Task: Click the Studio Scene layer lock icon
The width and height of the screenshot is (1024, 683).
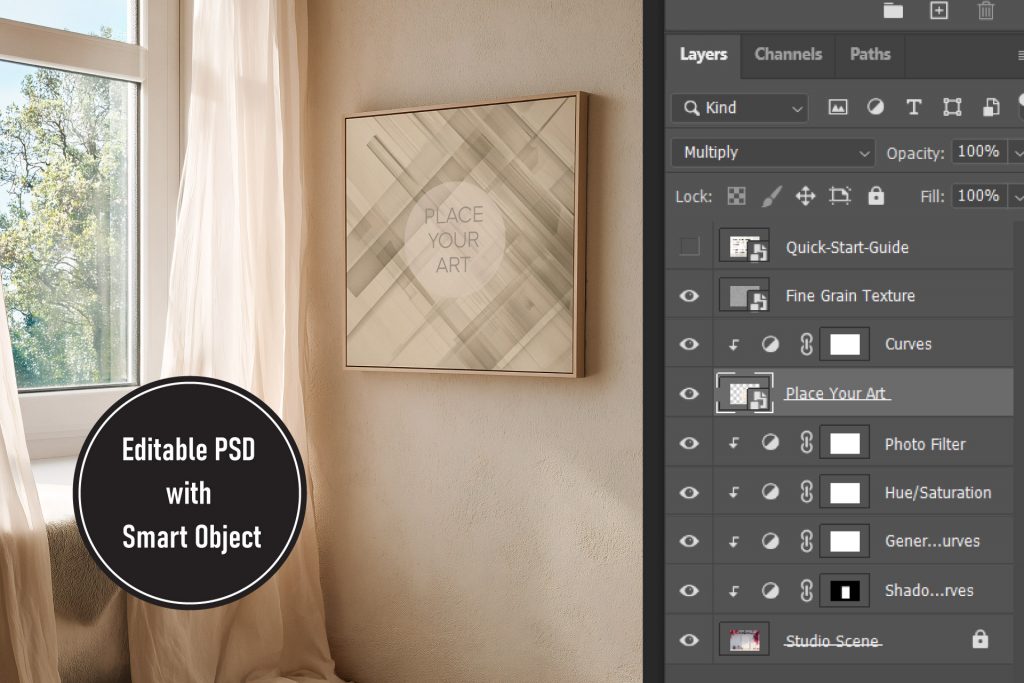Action: 980,639
